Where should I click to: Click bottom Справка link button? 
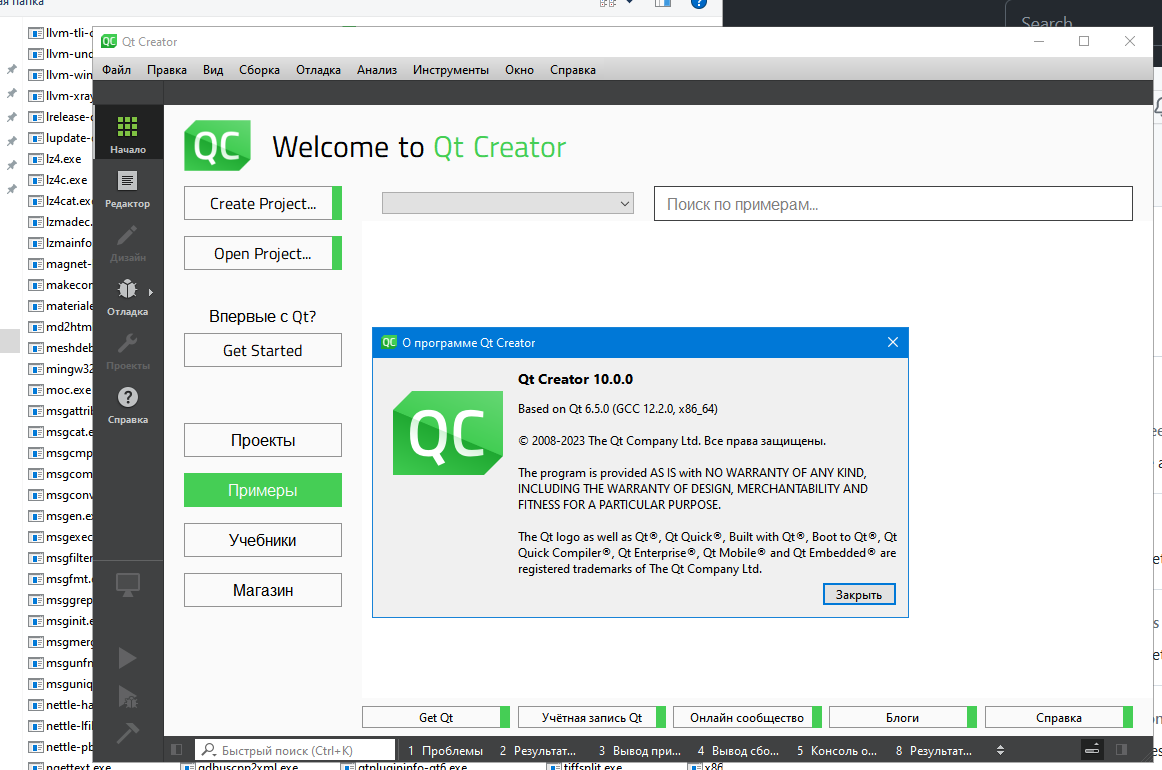pos(1058,717)
